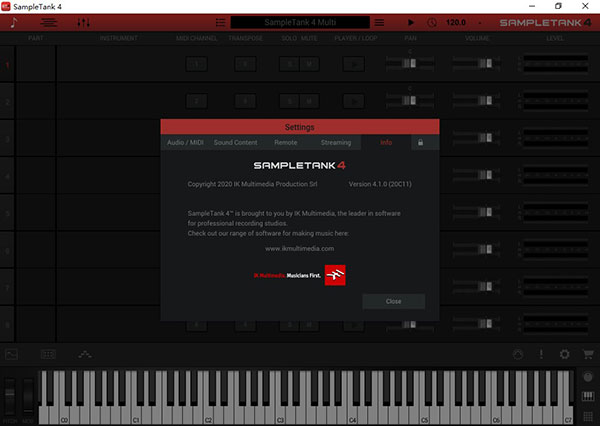This screenshot has height=426, width=600.
Task: Select the Info tab
Action: [386, 142]
